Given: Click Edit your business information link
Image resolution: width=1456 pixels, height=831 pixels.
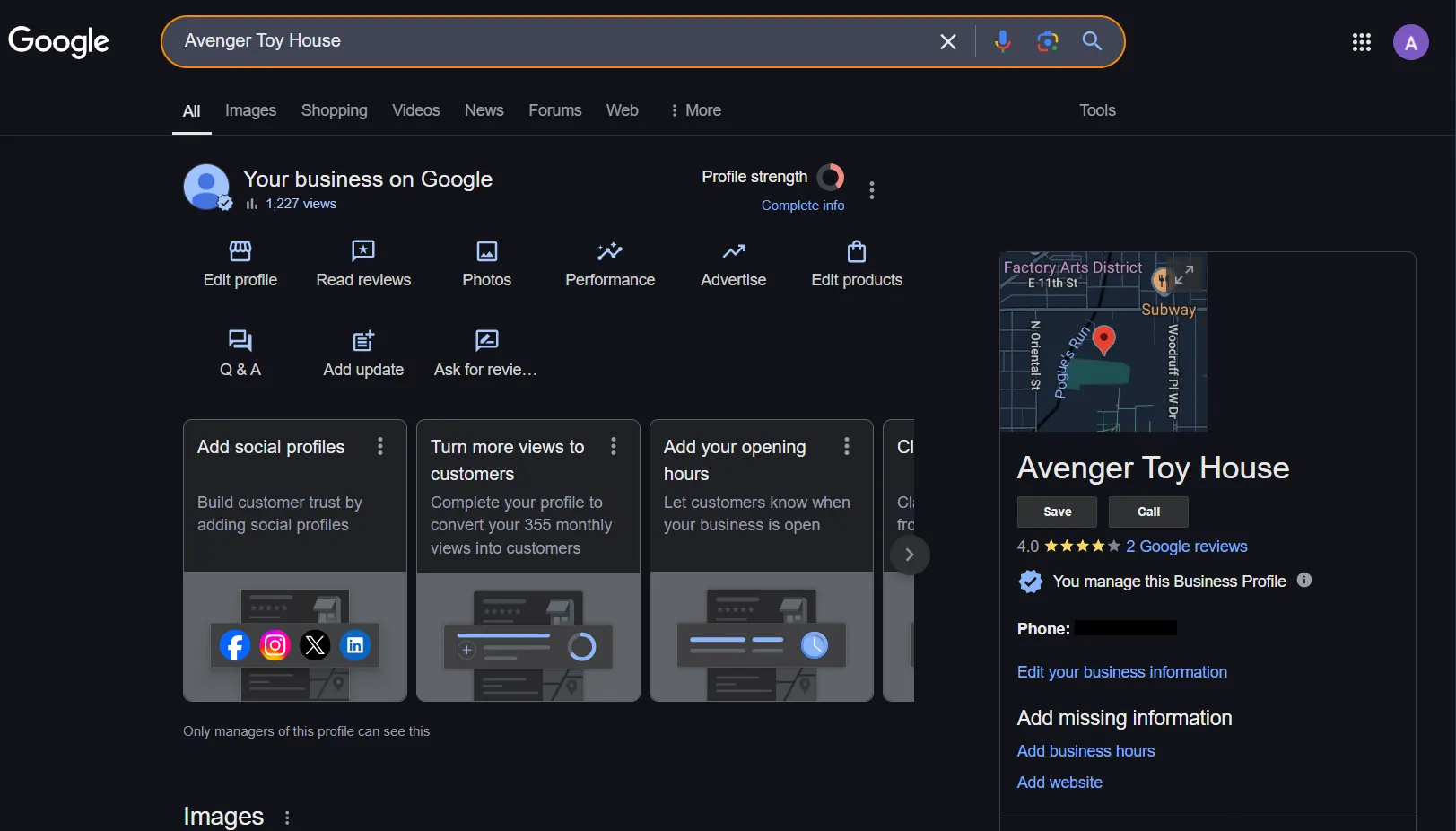Looking at the screenshot, I should (1121, 672).
